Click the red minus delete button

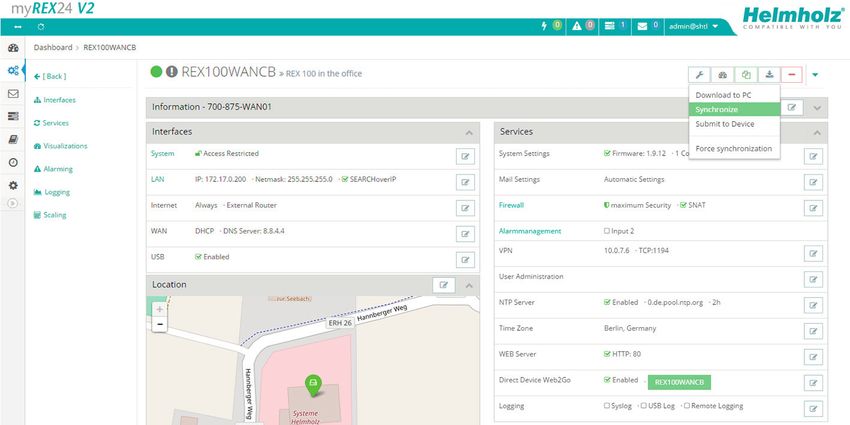coord(792,75)
